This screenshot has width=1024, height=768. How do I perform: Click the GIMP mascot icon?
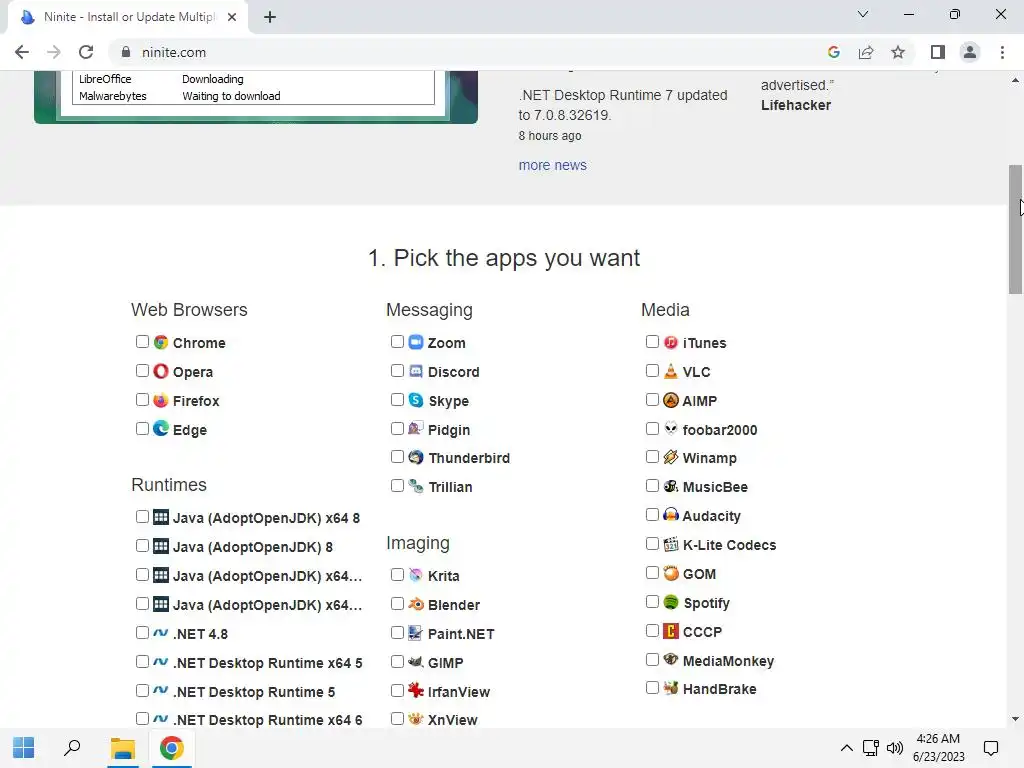click(x=416, y=662)
